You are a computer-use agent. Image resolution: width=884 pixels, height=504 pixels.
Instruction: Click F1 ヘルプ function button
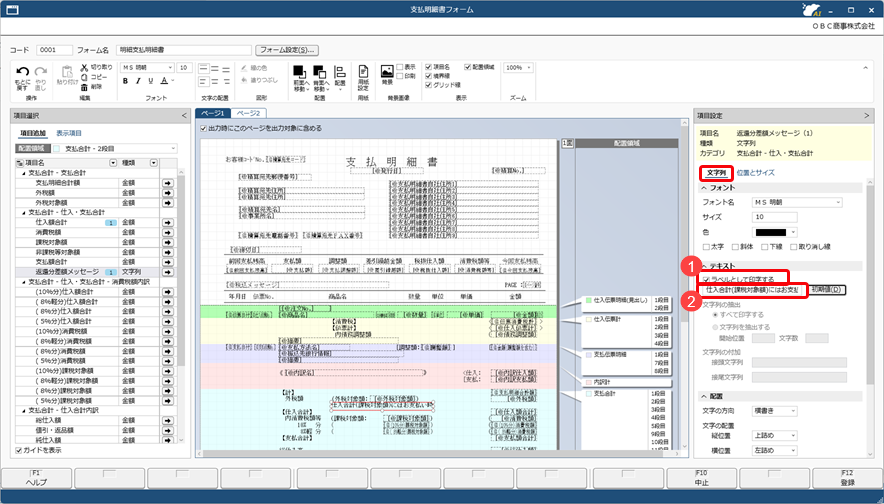[36, 478]
